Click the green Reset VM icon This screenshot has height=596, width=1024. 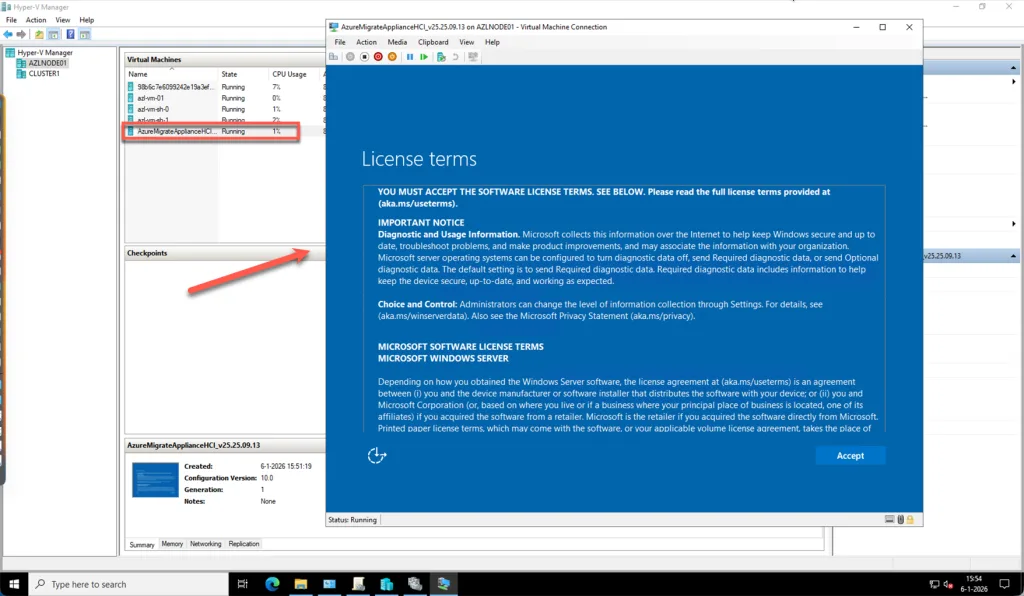[x=424, y=57]
